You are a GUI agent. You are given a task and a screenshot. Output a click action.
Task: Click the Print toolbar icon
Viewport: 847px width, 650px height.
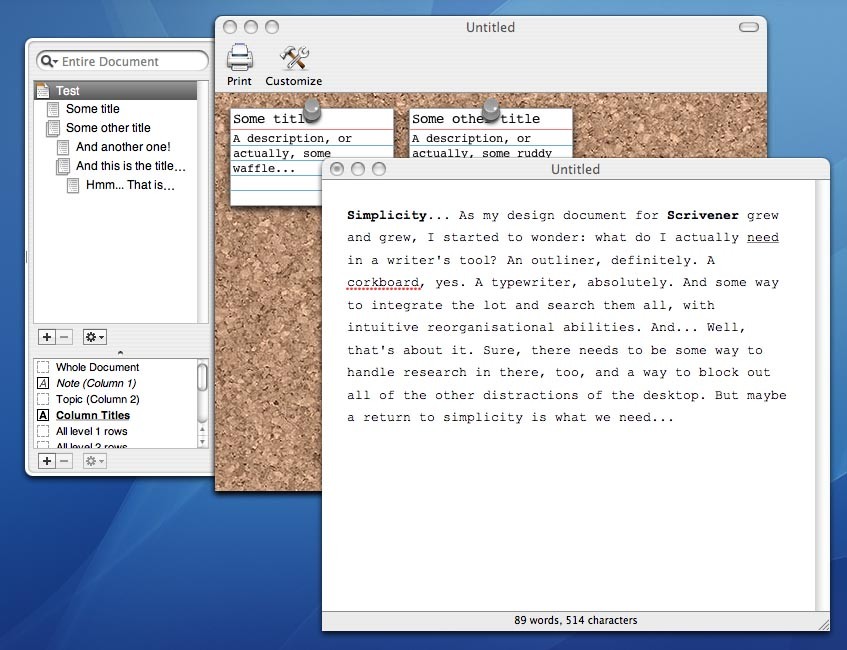point(239,59)
